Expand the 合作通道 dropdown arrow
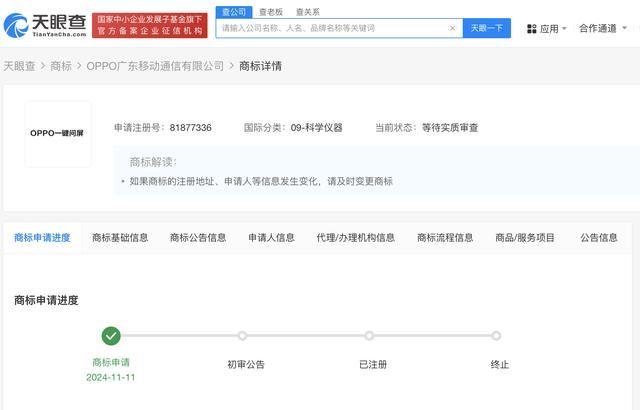This screenshot has height=410, width=640. (x=624, y=28)
